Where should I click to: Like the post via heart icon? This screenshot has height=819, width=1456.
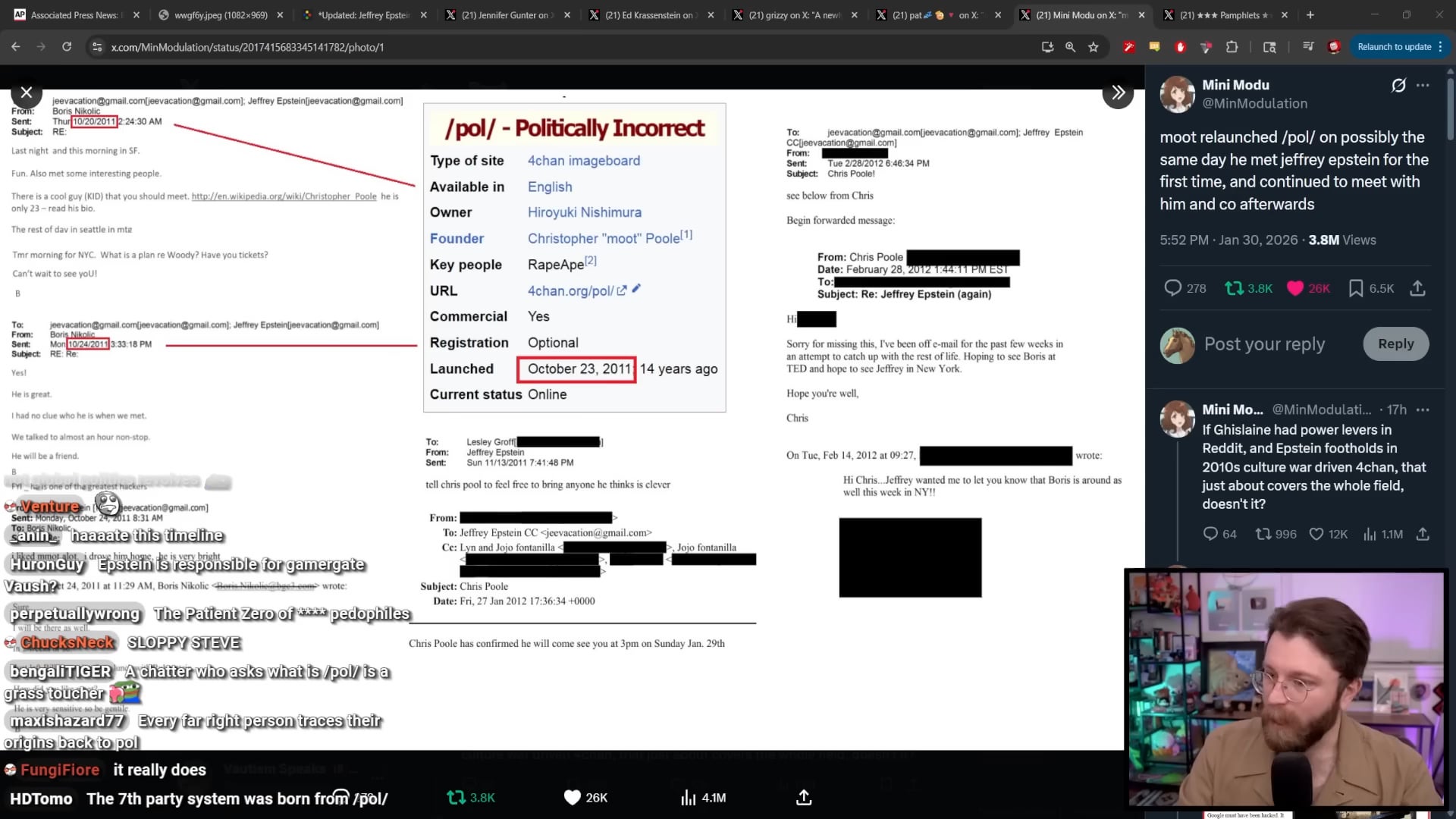1295,288
